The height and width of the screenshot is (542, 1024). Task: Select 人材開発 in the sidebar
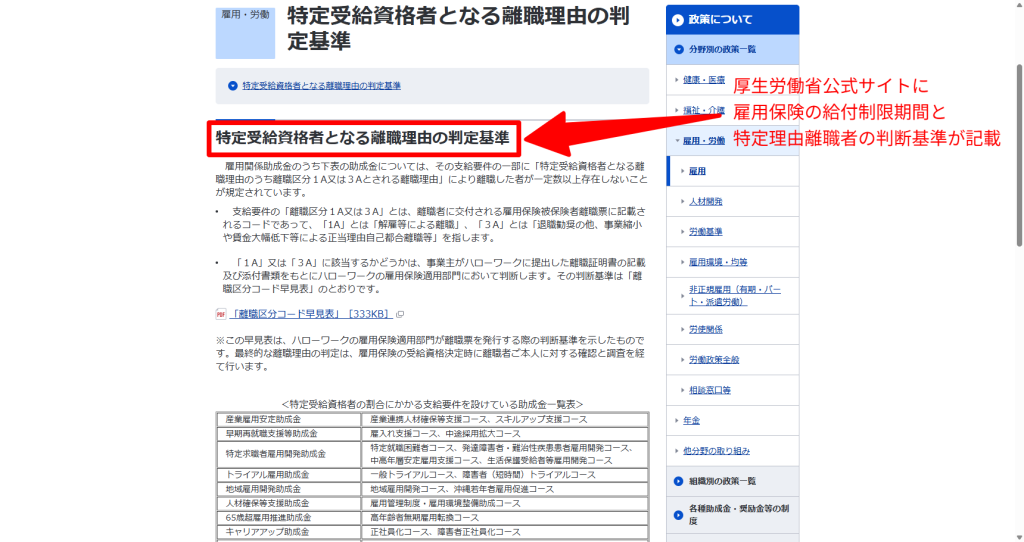coord(705,201)
